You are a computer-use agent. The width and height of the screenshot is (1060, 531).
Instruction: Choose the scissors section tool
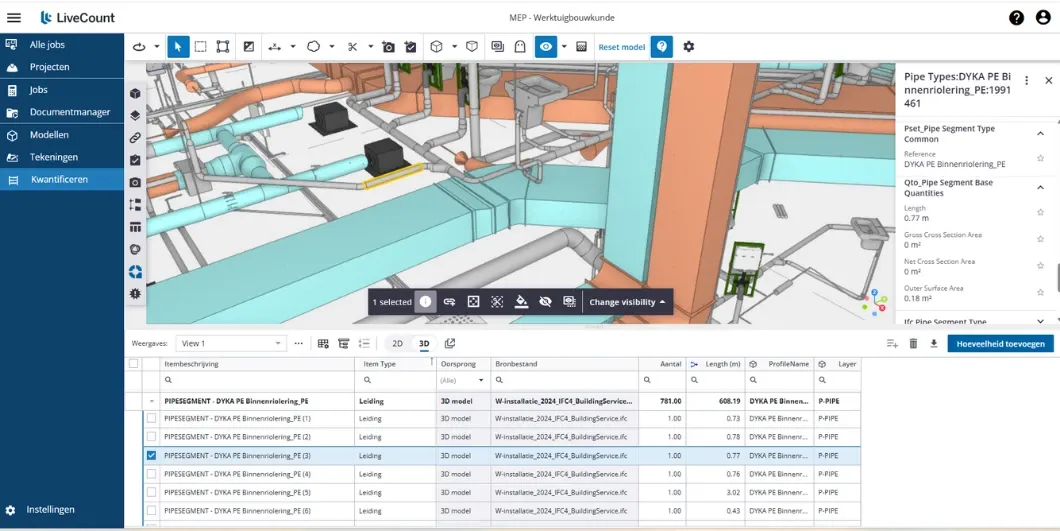(x=352, y=47)
